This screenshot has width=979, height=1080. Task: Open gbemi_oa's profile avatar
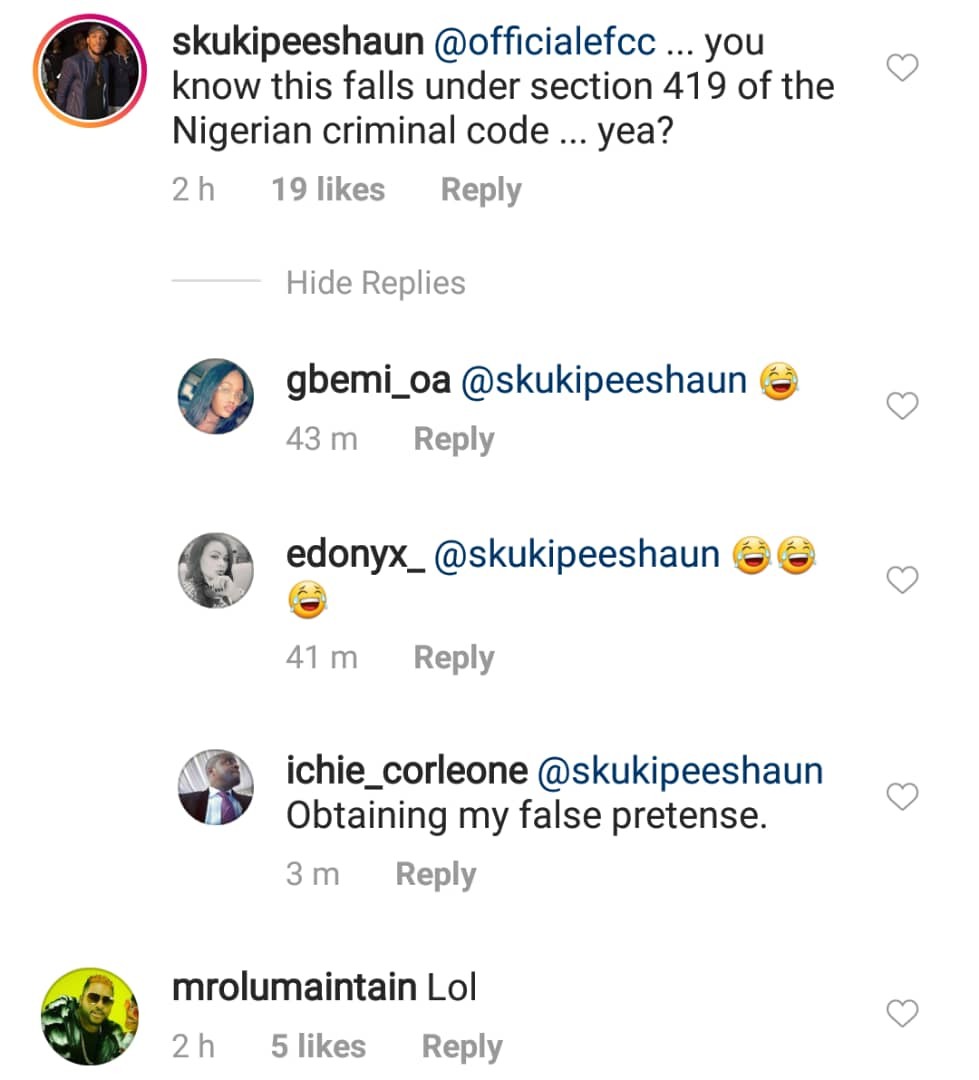pyautogui.click(x=215, y=396)
